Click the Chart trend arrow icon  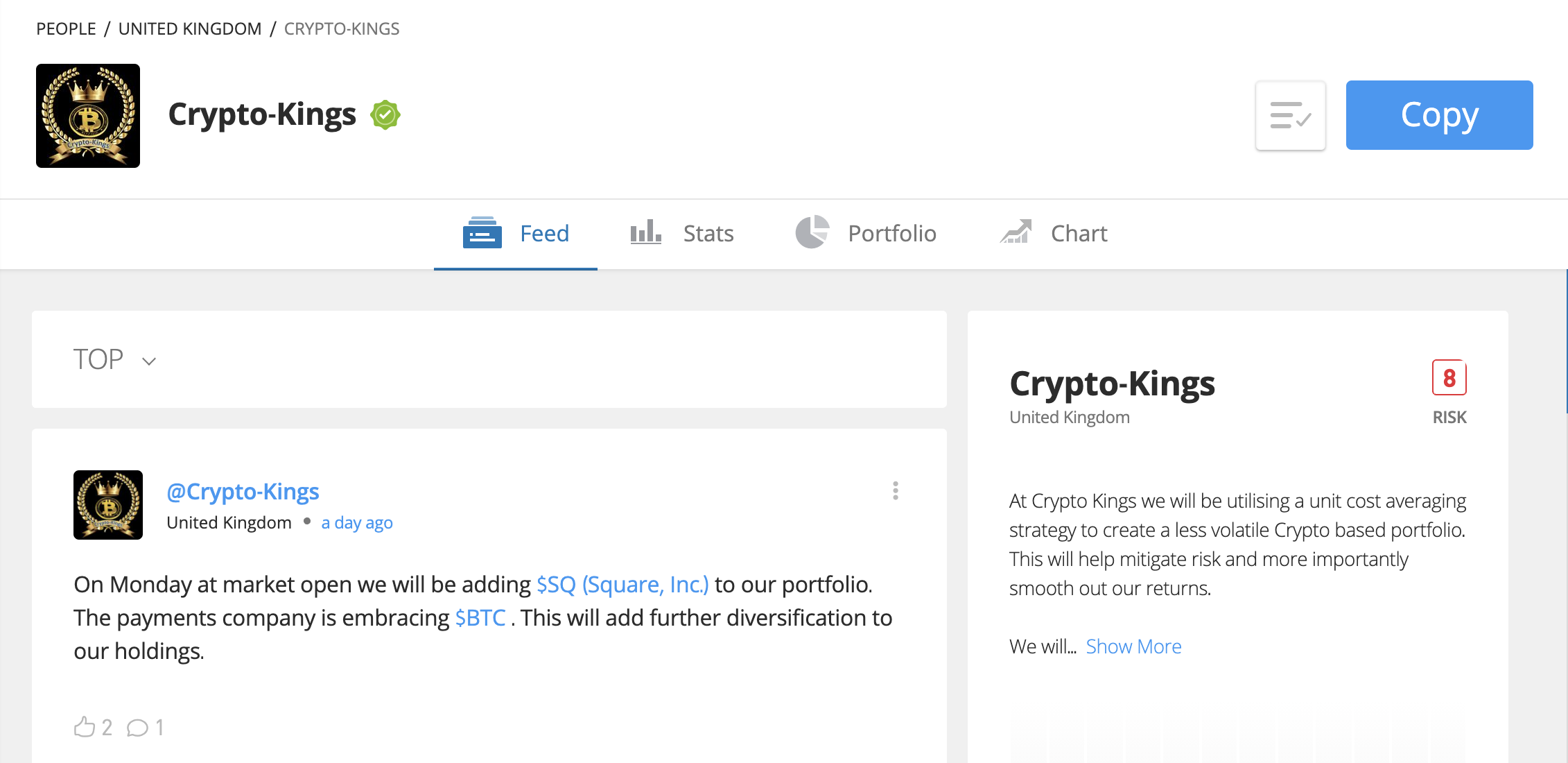[x=1016, y=232]
